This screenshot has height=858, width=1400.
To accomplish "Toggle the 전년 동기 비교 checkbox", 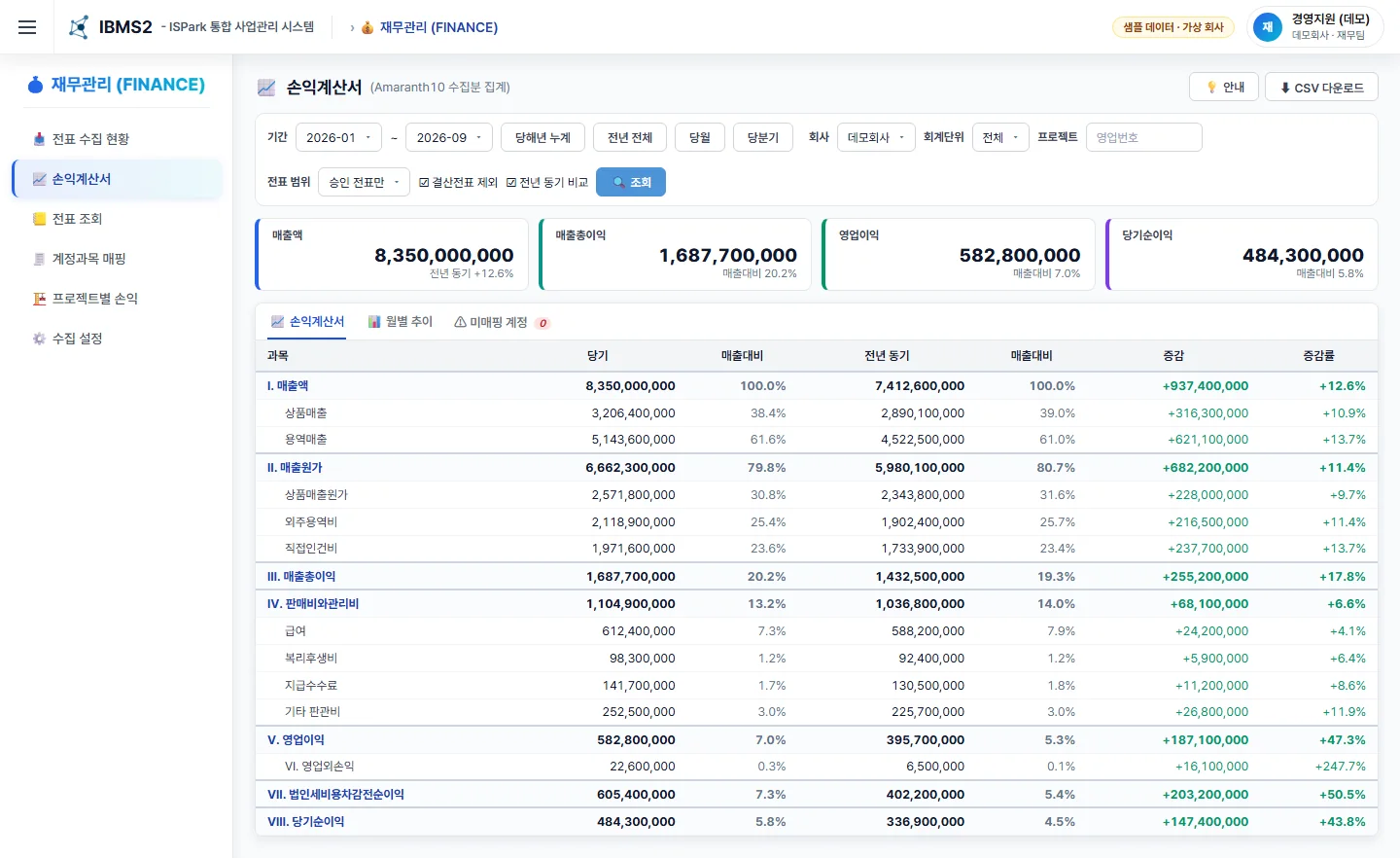I will click(x=511, y=183).
